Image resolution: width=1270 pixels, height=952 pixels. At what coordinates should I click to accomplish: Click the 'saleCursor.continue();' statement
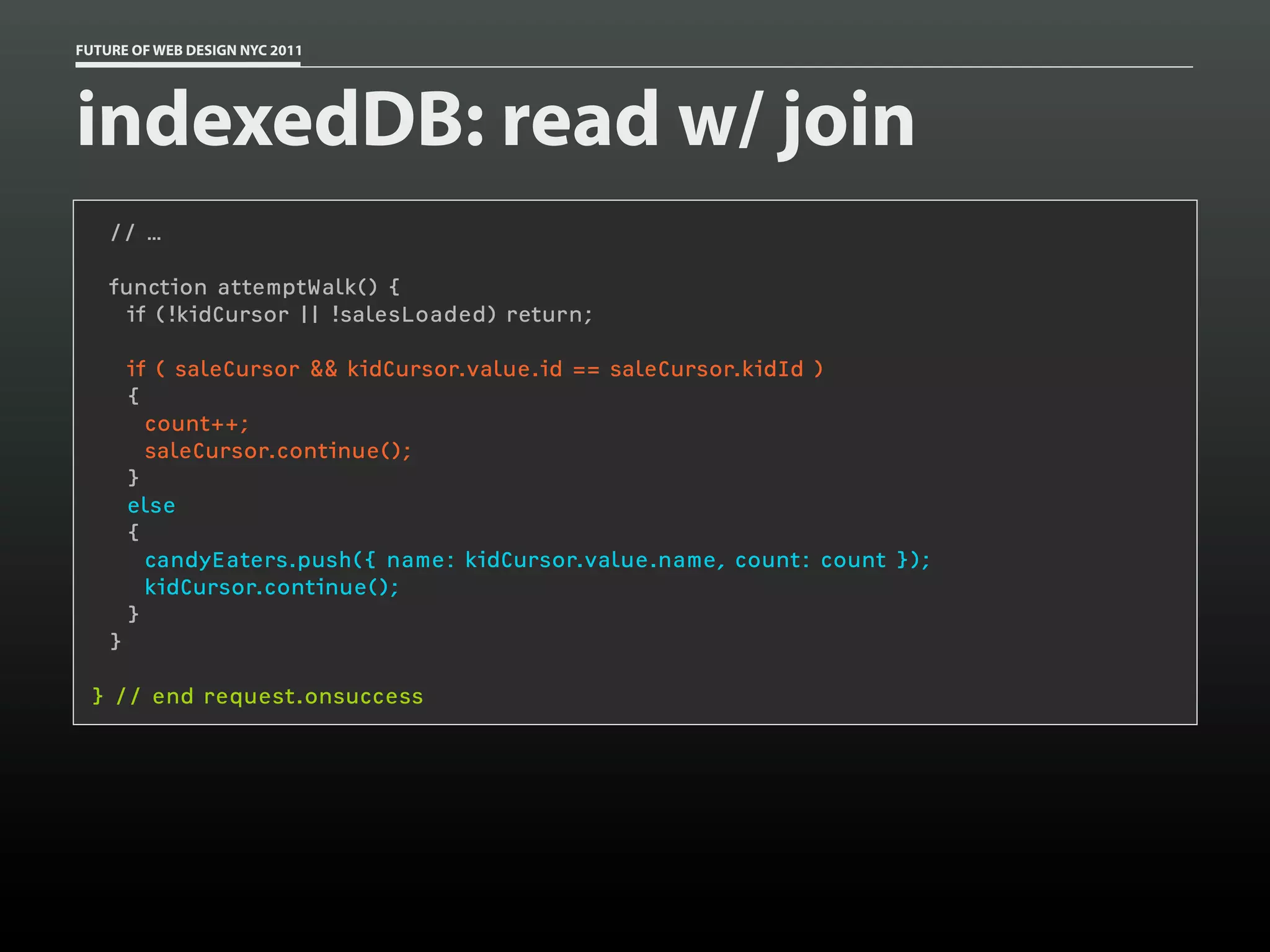(x=278, y=451)
